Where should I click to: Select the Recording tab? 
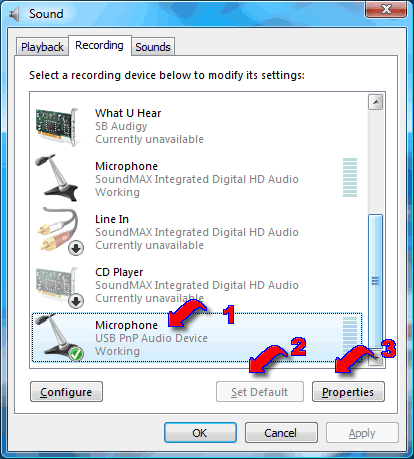(x=99, y=45)
